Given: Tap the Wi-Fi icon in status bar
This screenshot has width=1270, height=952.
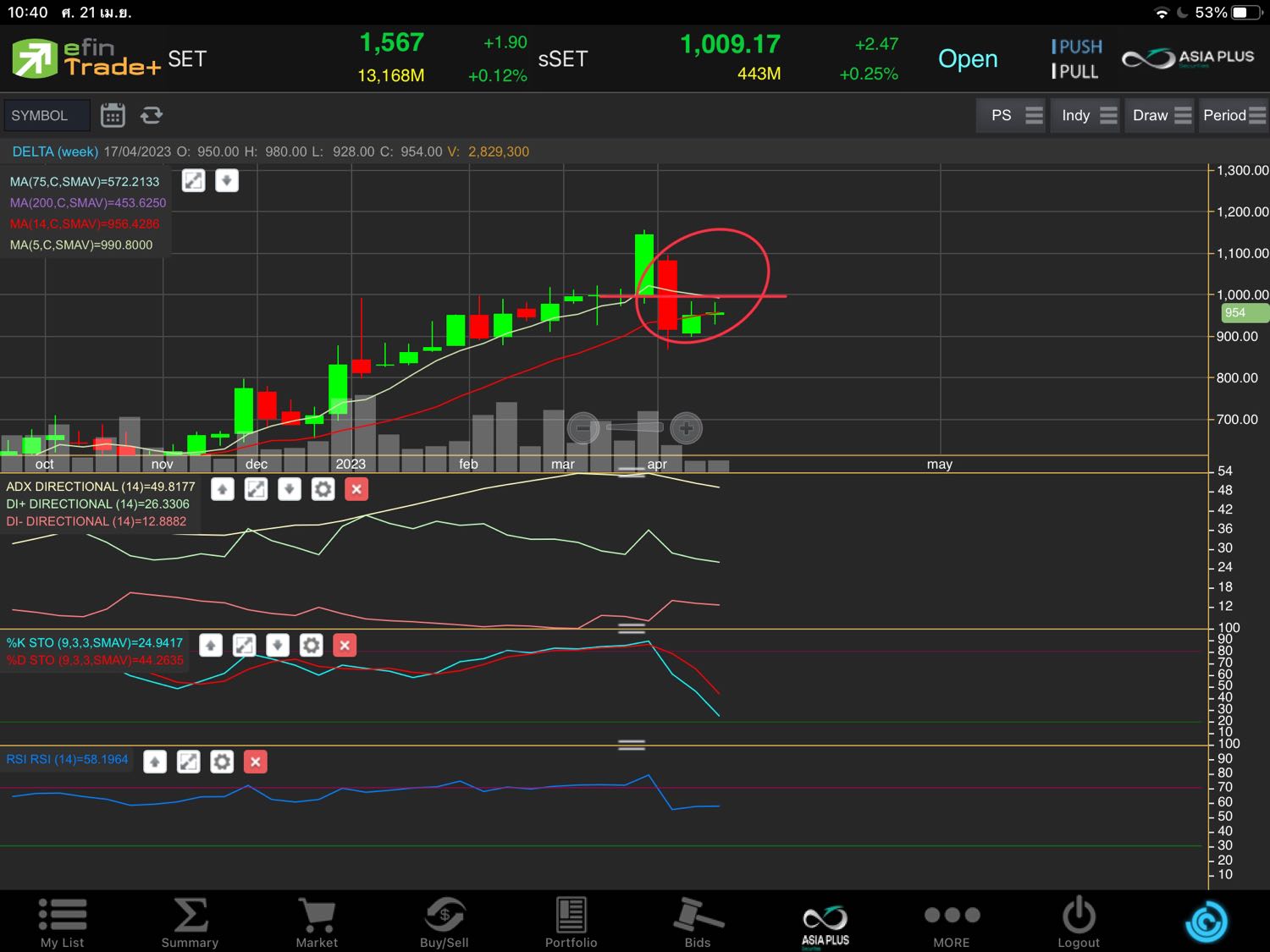Looking at the screenshot, I should [1162, 13].
